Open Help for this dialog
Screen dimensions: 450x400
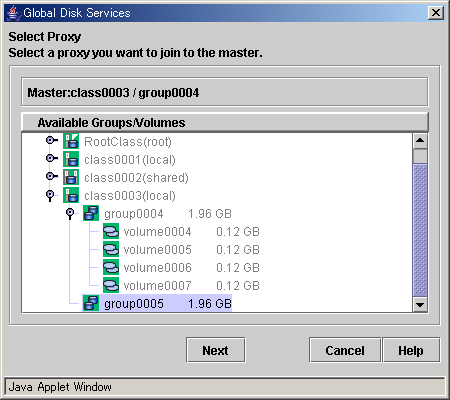click(411, 350)
